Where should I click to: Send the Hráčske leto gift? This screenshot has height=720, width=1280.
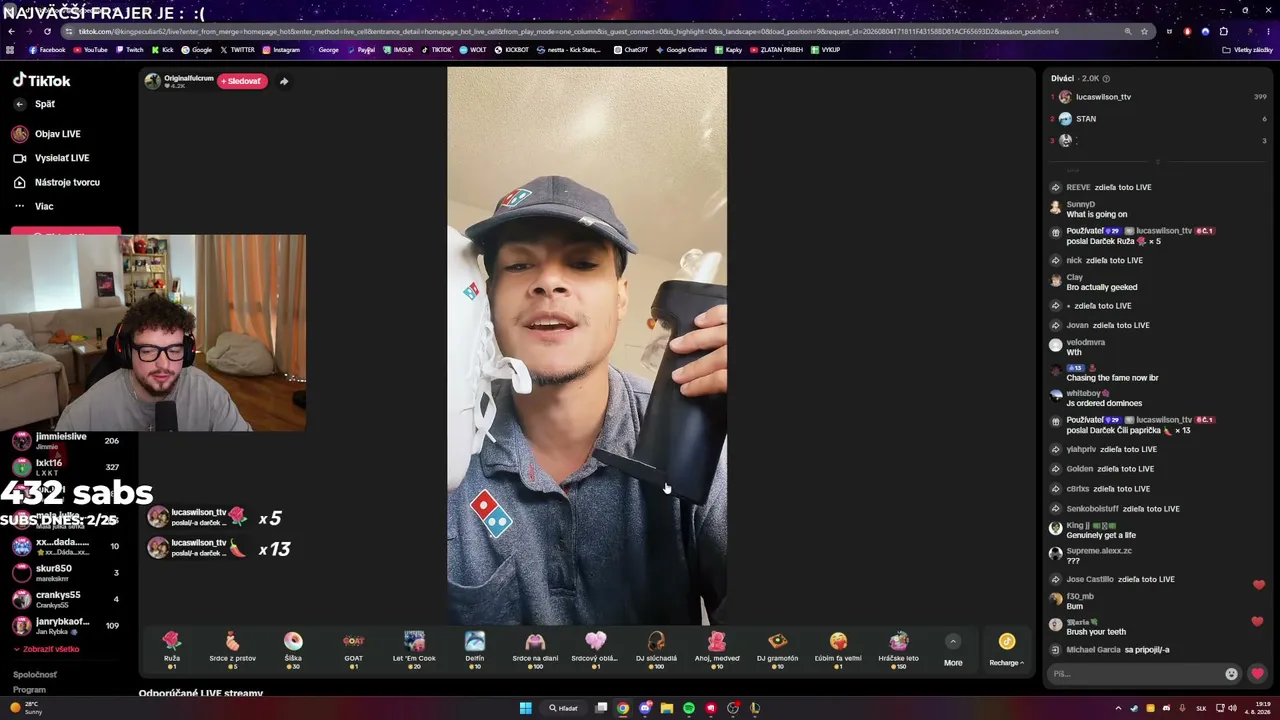pyautogui.click(x=899, y=649)
